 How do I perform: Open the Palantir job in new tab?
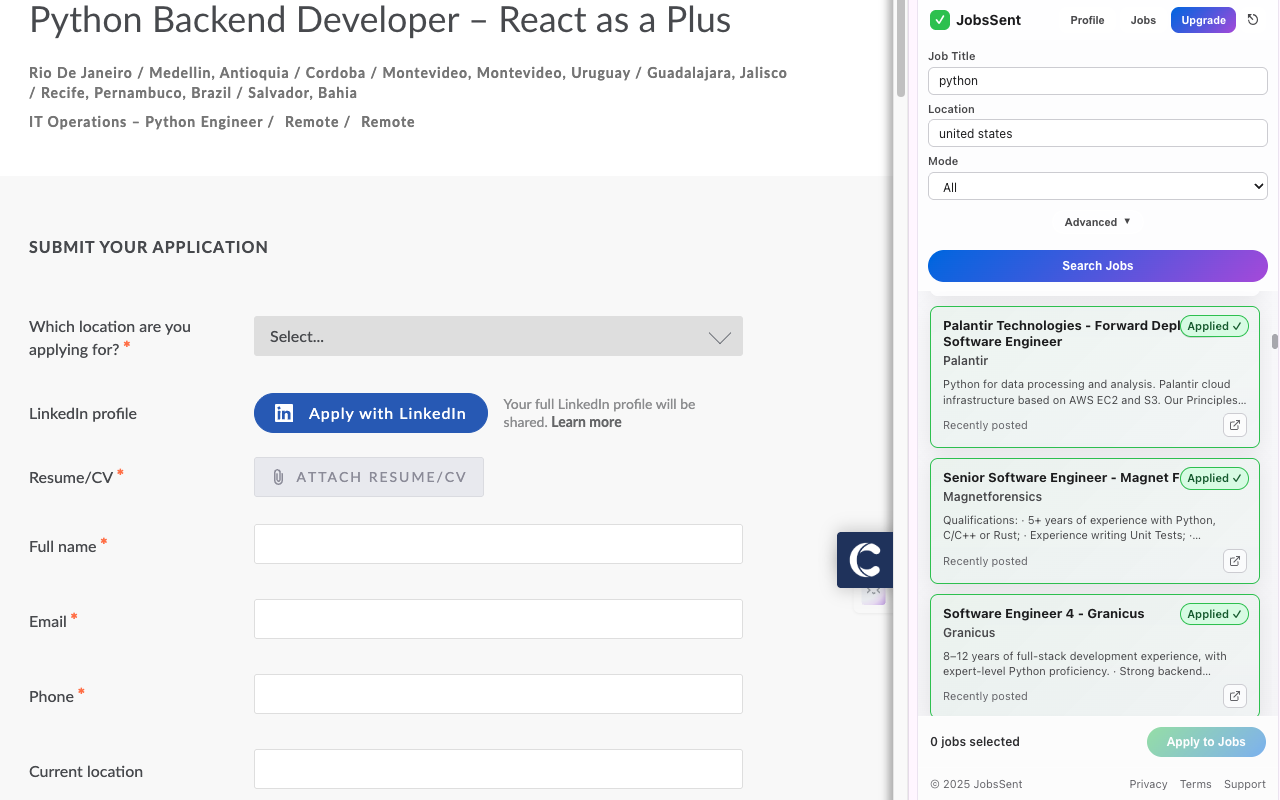coord(1235,425)
